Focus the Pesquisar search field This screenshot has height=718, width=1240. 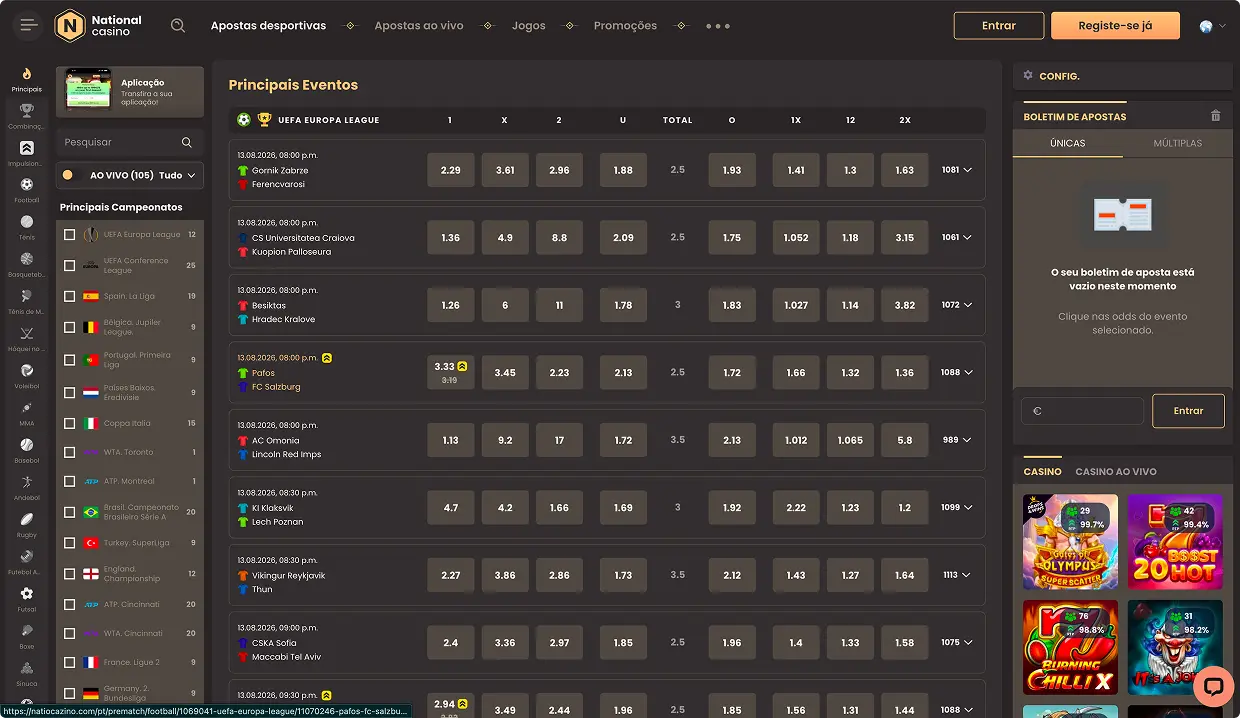(130, 142)
